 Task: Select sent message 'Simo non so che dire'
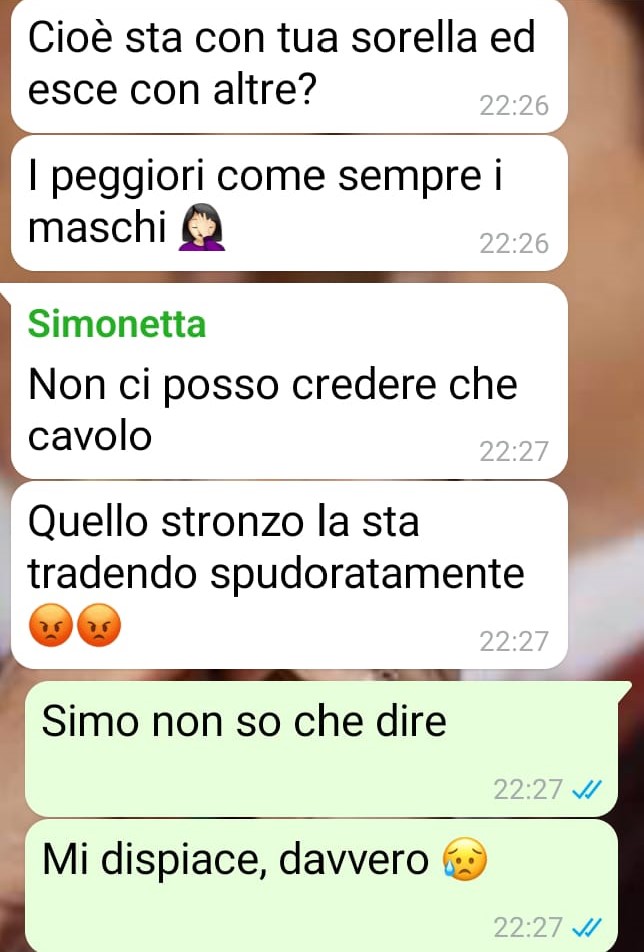[322, 749]
